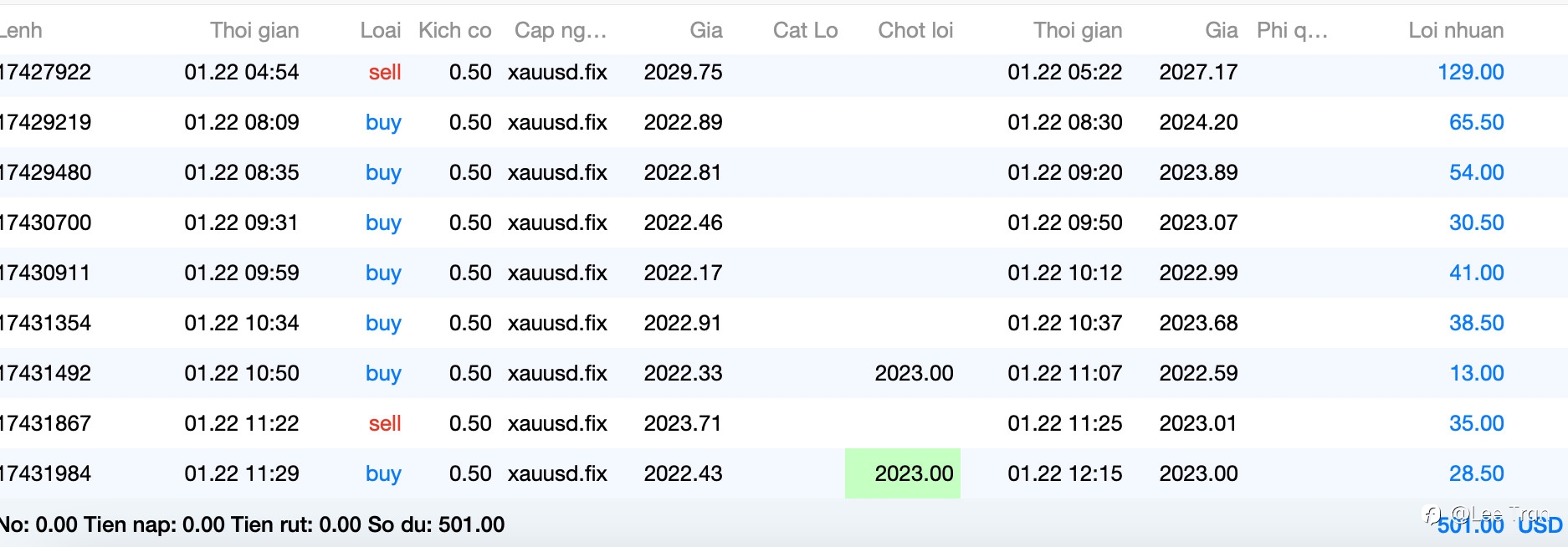This screenshot has width=1568, height=547.
Task: Click the Cat Lo column header
Action: point(804,30)
